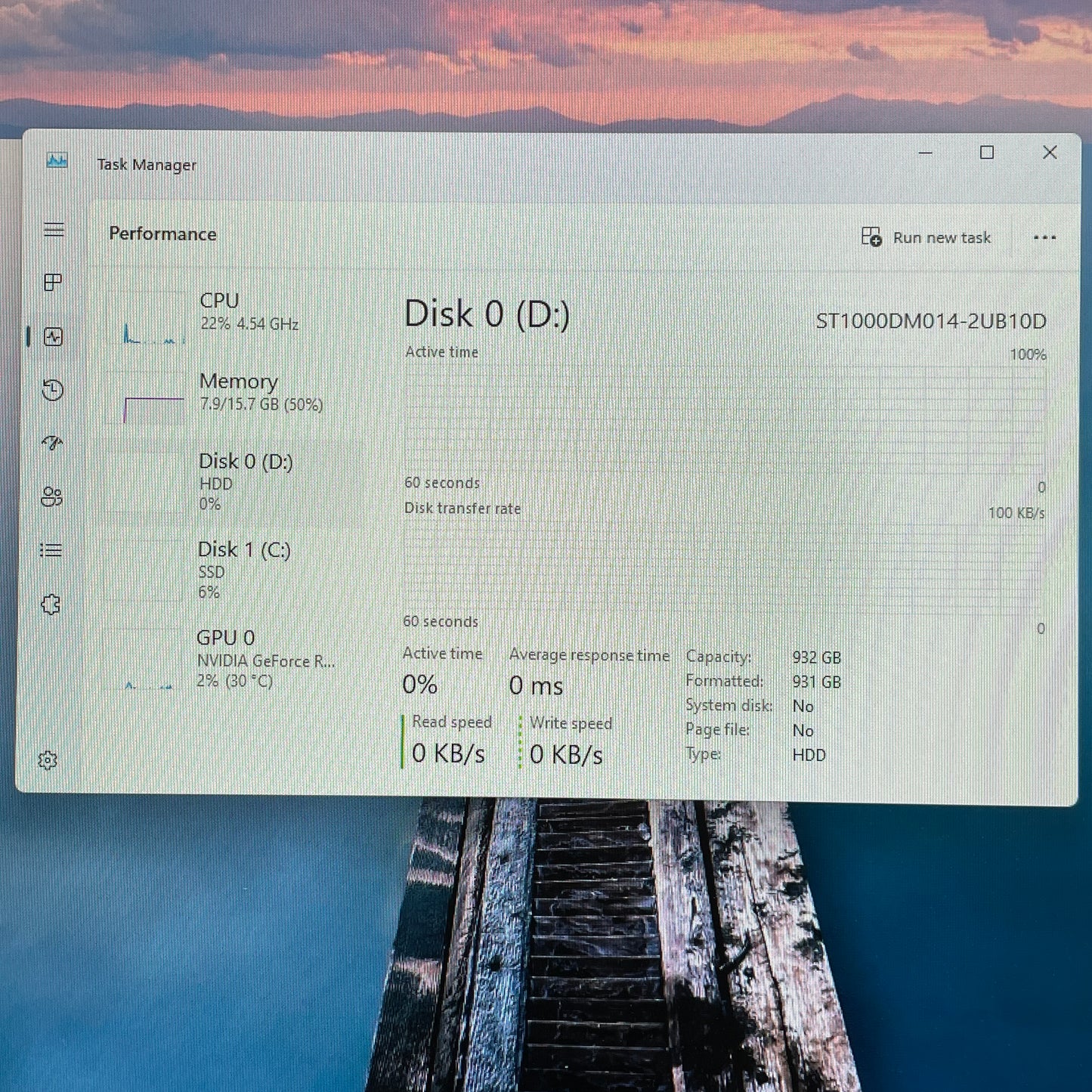The width and height of the screenshot is (1092, 1092).
Task: Click the Task Manager app icon in title bar
Action: pos(57,160)
